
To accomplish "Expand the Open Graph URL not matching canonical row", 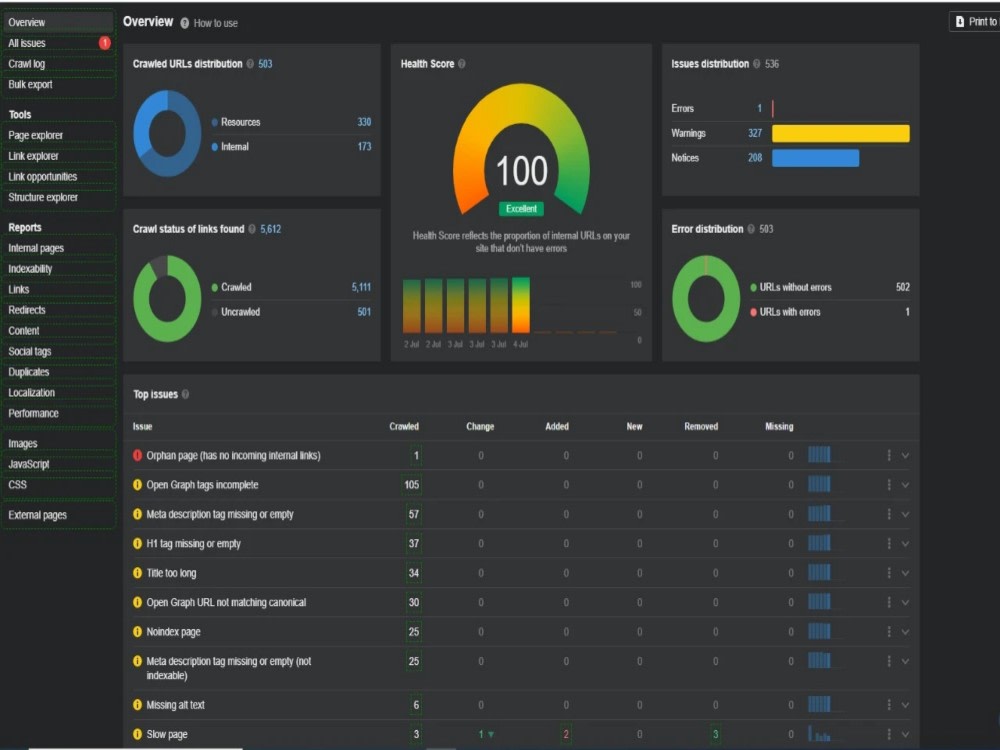I will click(x=905, y=602).
